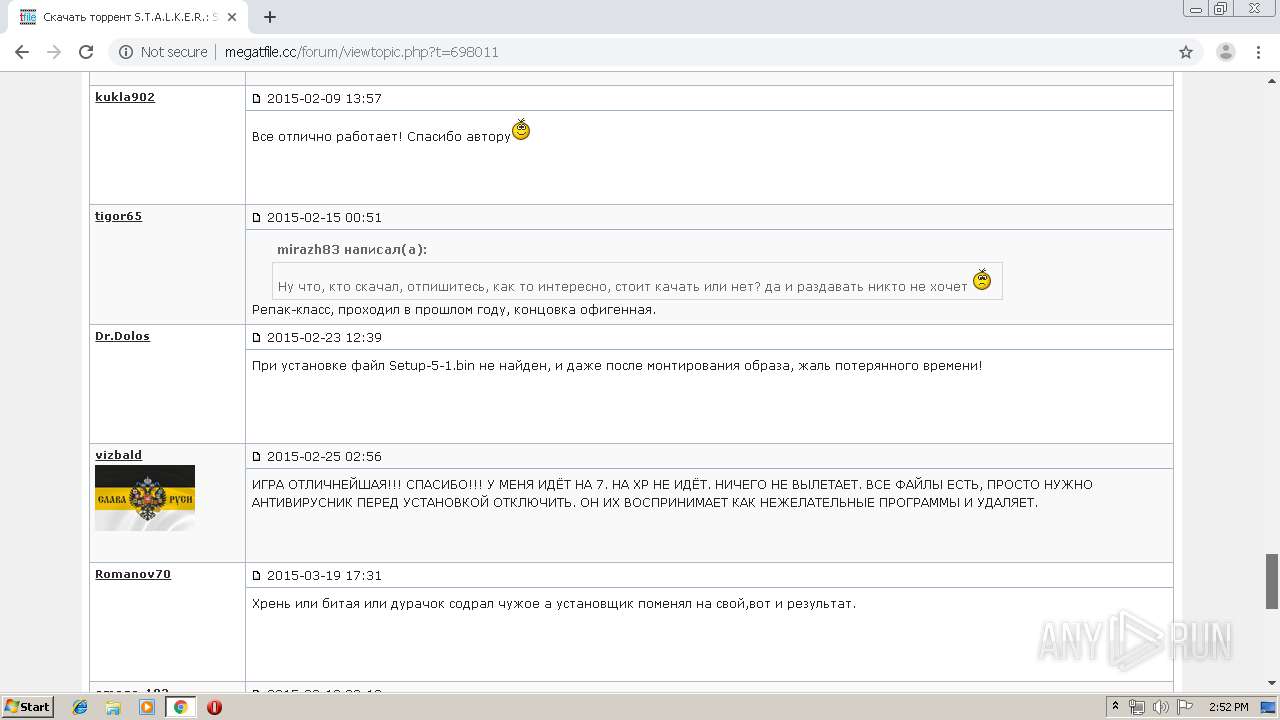Open Windows Explorer folder in taskbar
The image size is (1280, 720).
[x=113, y=707]
